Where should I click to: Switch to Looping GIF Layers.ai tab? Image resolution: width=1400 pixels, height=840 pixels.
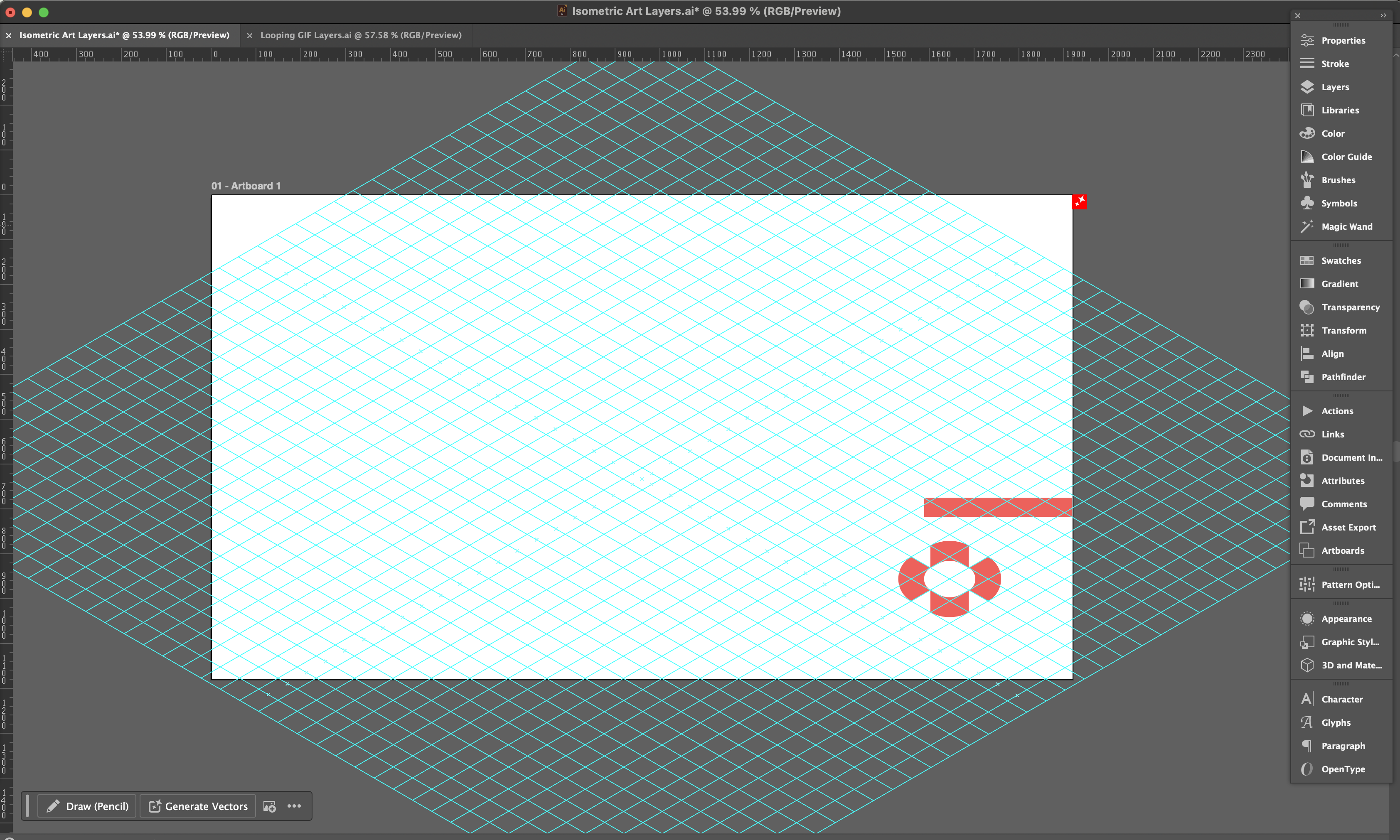pyautogui.click(x=361, y=35)
